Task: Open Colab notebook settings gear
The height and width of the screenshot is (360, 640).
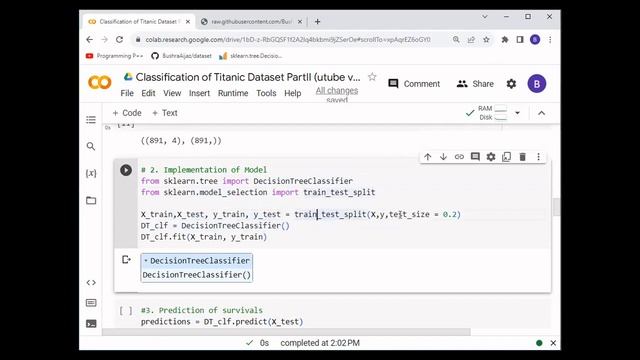Action: (x=511, y=84)
